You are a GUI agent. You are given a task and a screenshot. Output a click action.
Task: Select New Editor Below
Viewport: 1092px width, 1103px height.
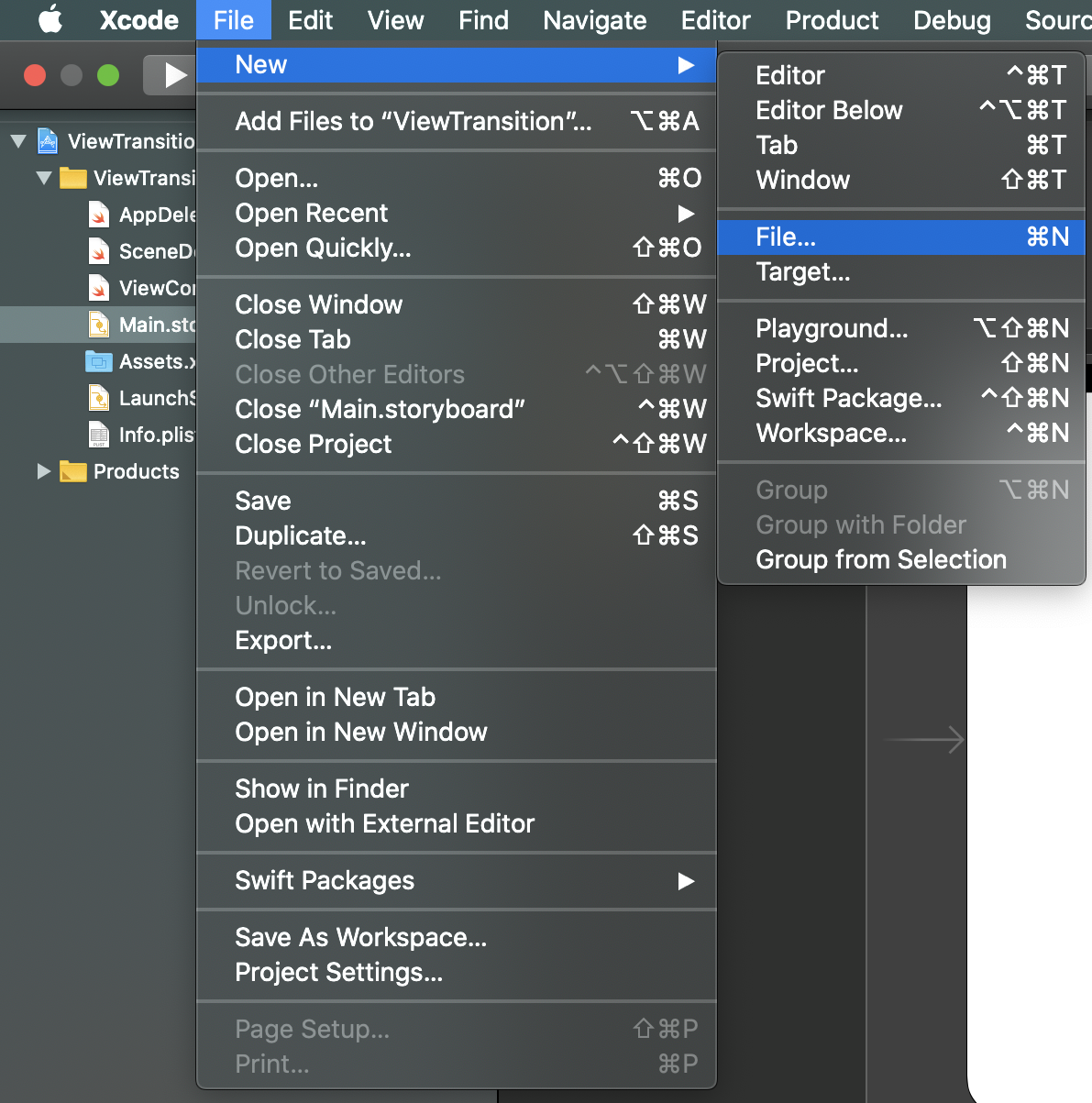coord(901,110)
